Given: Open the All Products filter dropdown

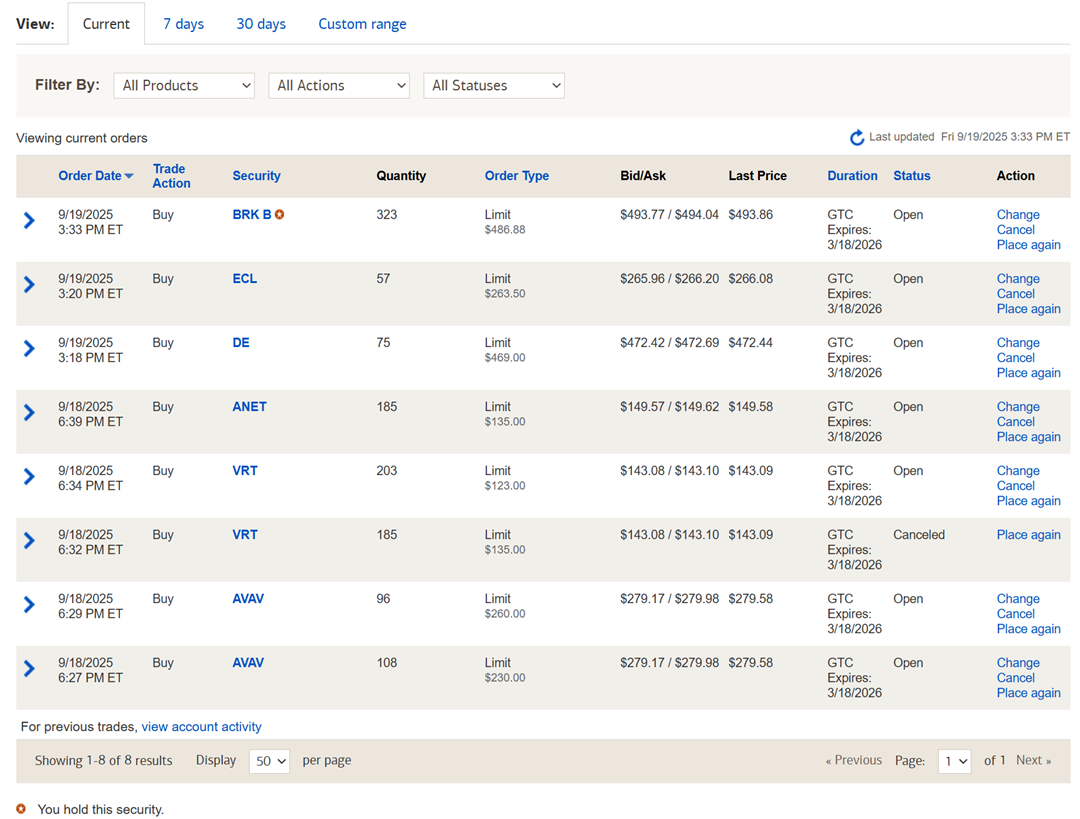Looking at the screenshot, I should (x=184, y=86).
